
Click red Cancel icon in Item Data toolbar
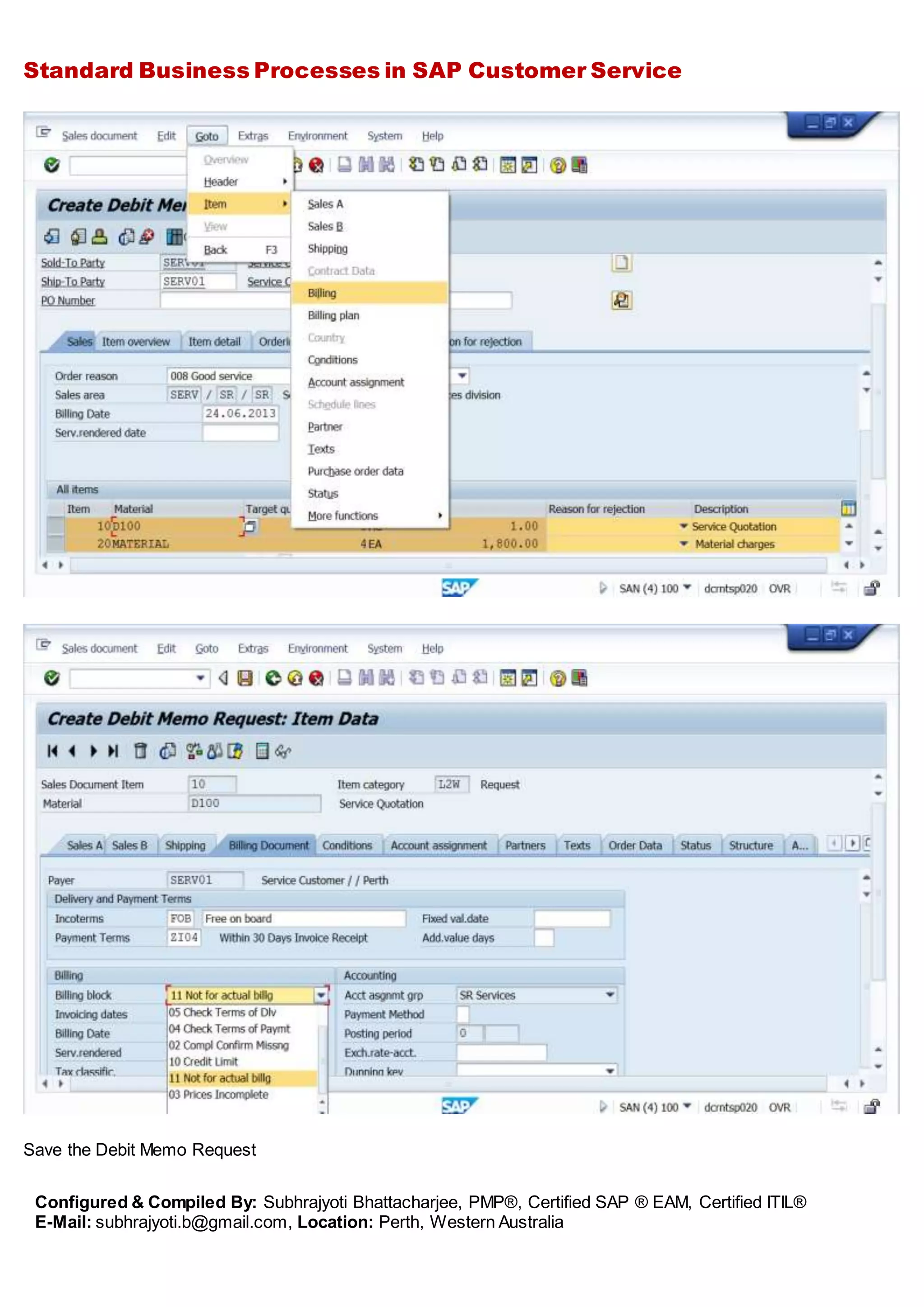tap(316, 678)
